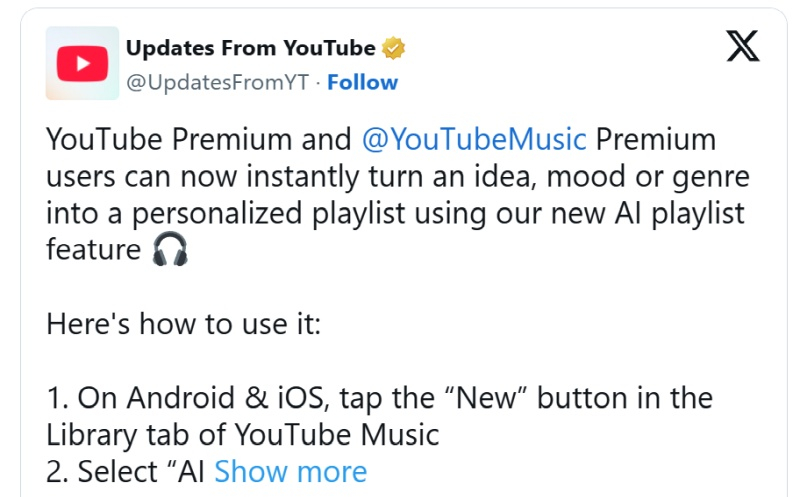Image resolution: width=800 pixels, height=497 pixels.
Task: Open the YouTube profile picture
Action: pyautogui.click(x=82, y=63)
